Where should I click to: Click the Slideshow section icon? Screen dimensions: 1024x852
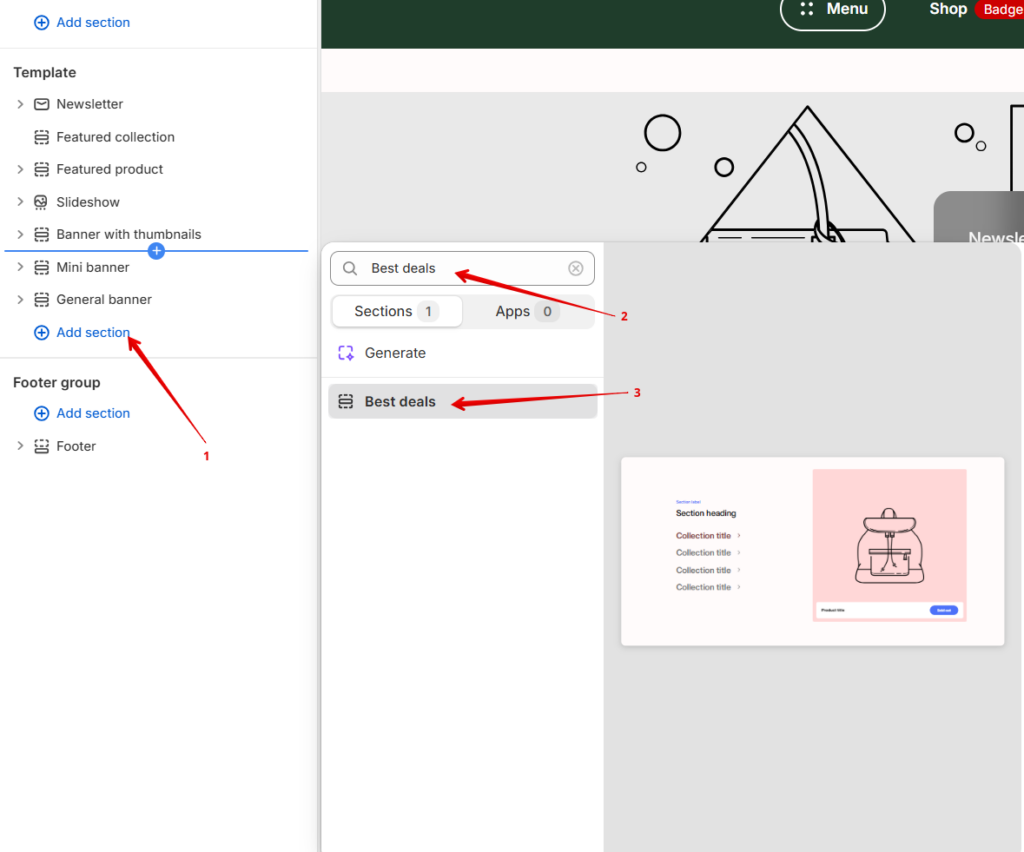[x=41, y=202]
